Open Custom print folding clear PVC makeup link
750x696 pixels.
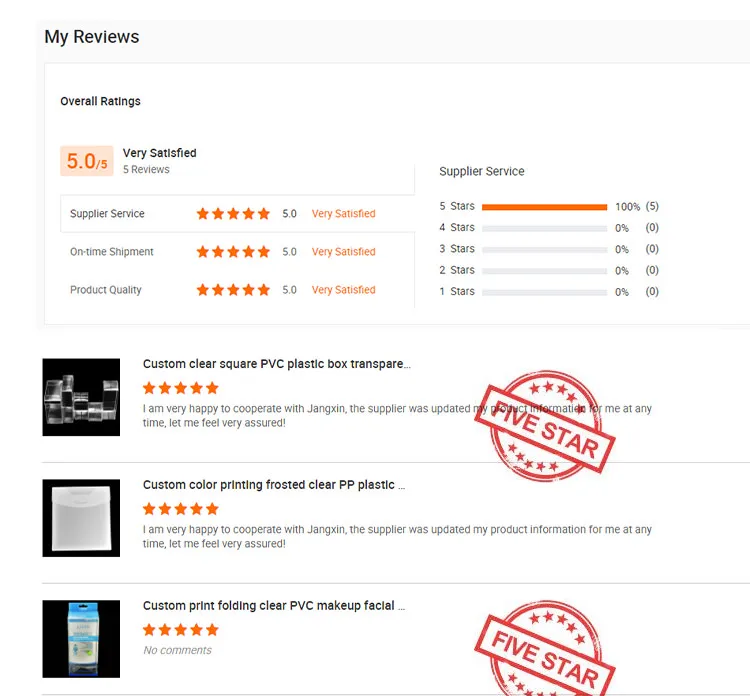click(x=274, y=606)
